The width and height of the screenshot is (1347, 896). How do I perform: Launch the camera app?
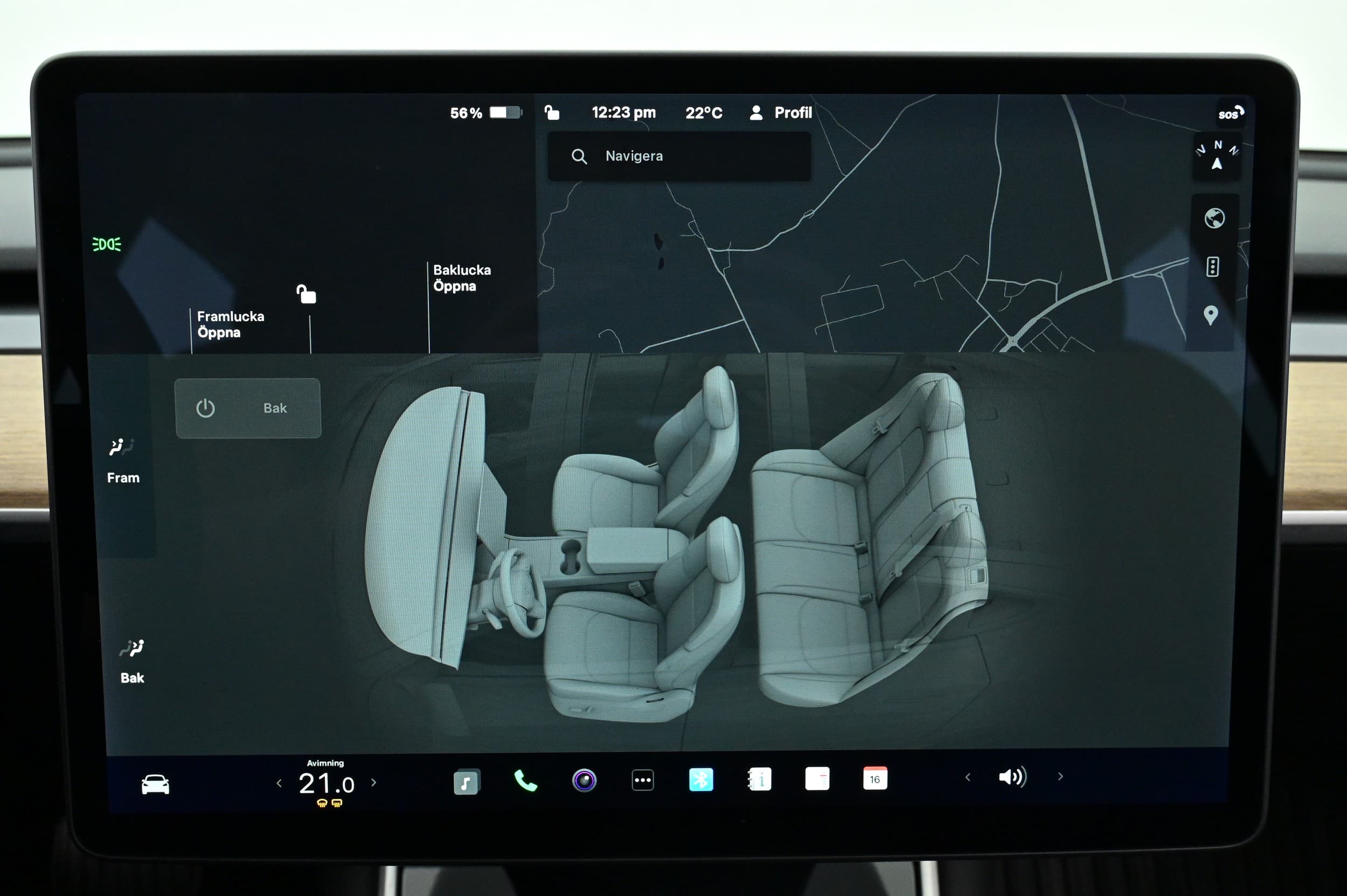click(x=584, y=780)
